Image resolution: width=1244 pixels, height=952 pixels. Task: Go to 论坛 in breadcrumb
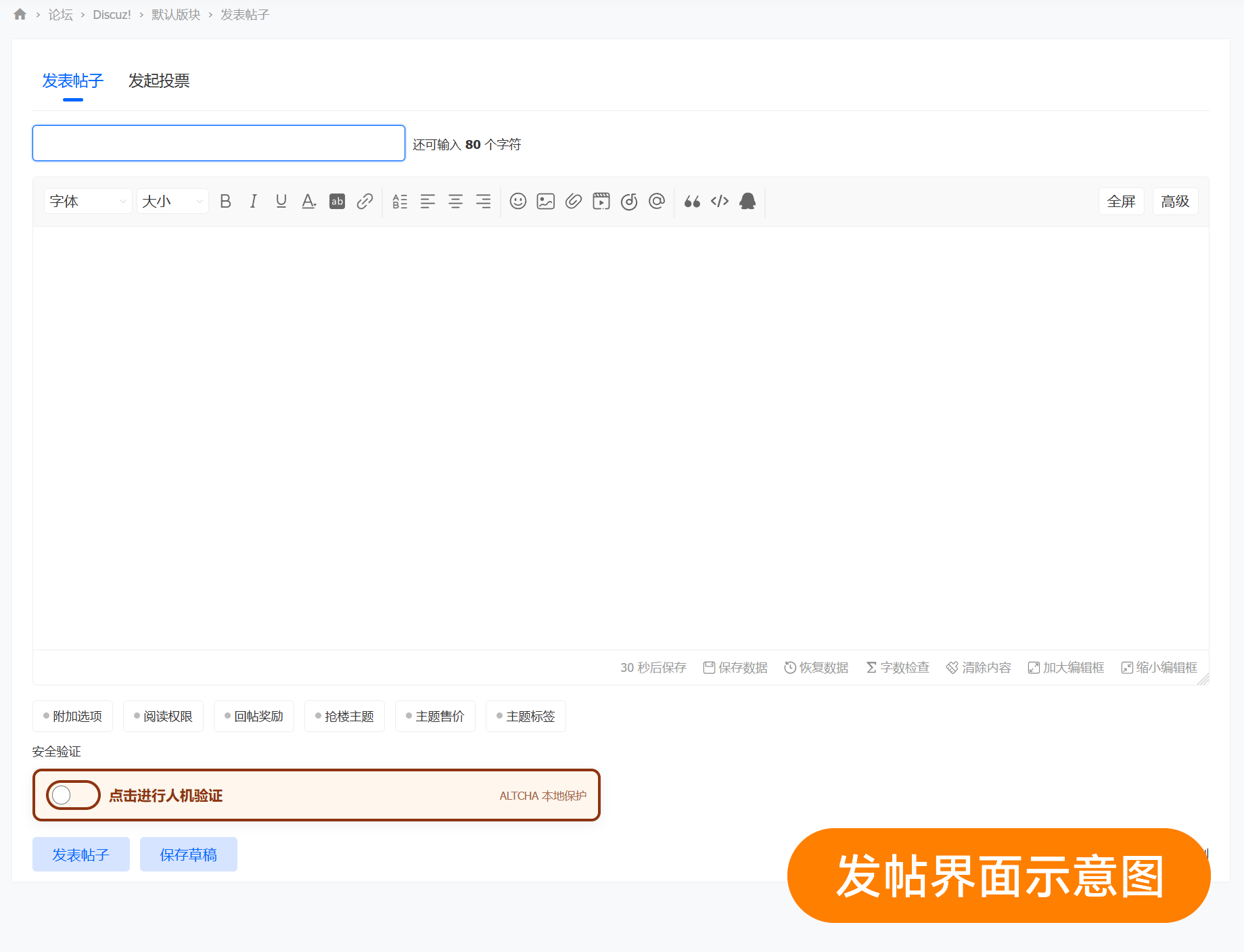click(x=60, y=15)
